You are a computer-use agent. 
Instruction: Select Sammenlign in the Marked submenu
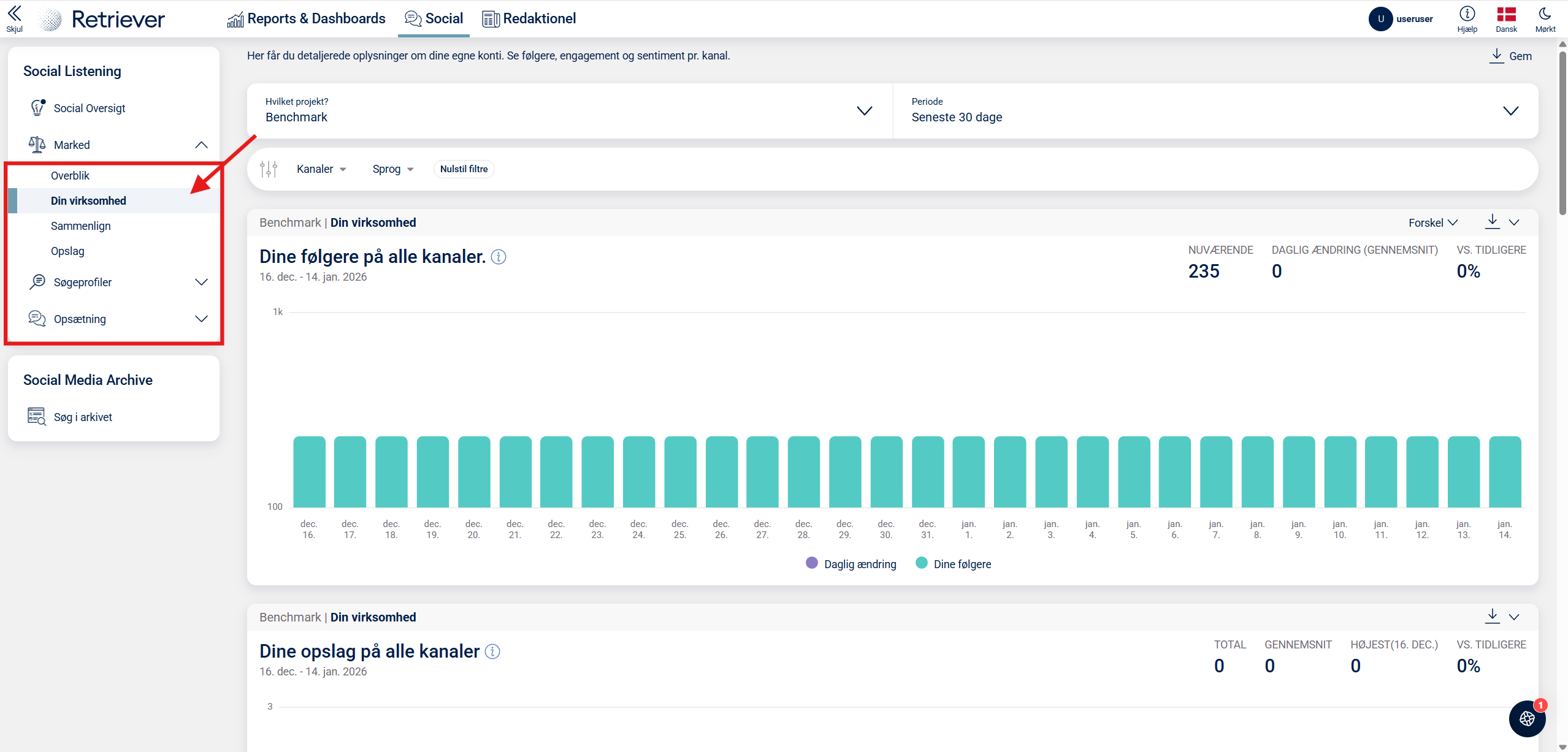81,226
